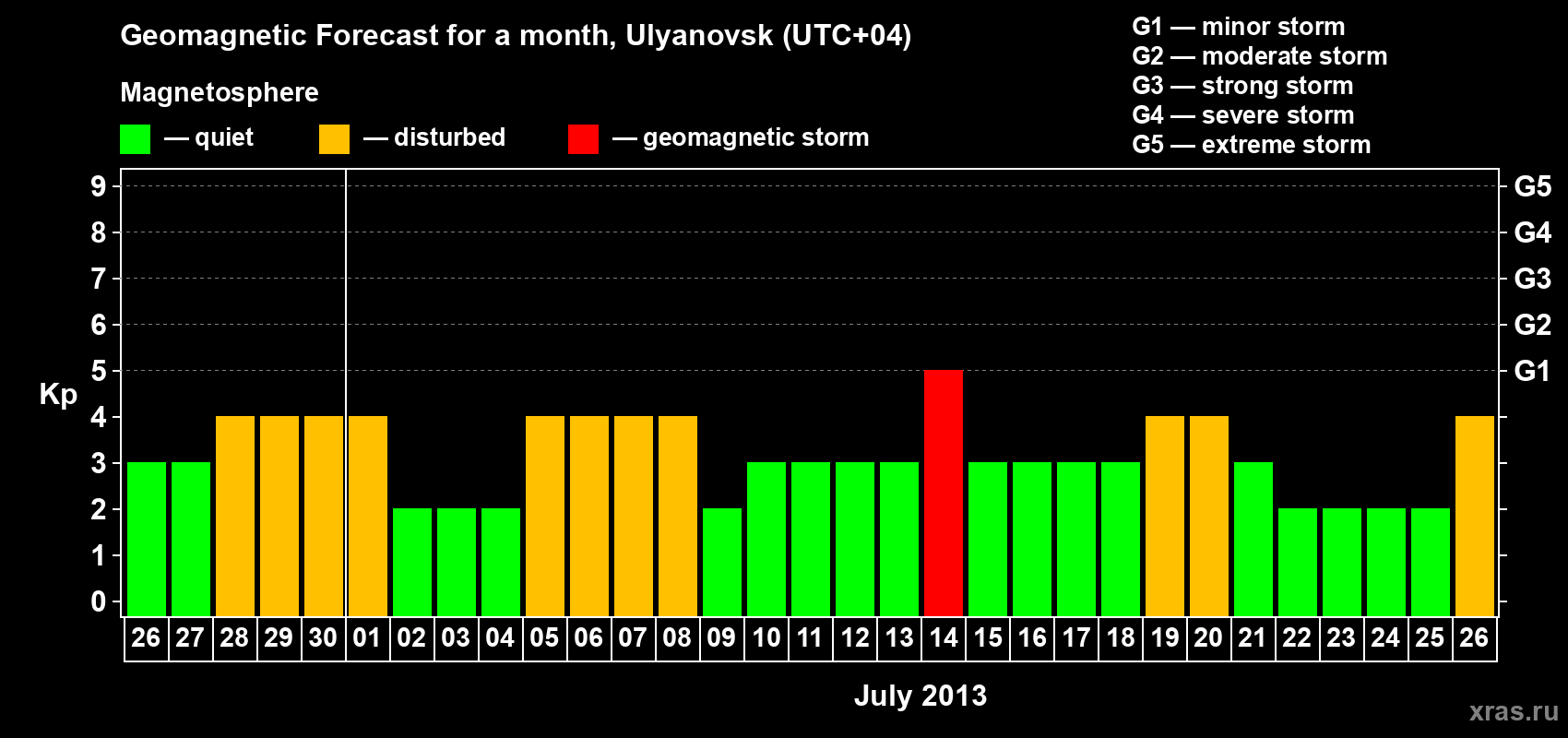Click the green quiet legend swatch
The height and width of the screenshot is (738, 1568).
[x=136, y=139]
